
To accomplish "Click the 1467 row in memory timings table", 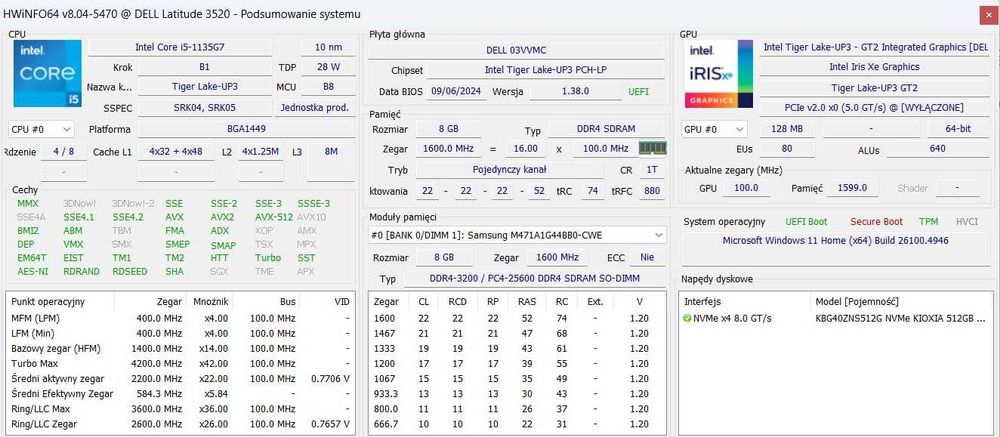I will (517, 334).
